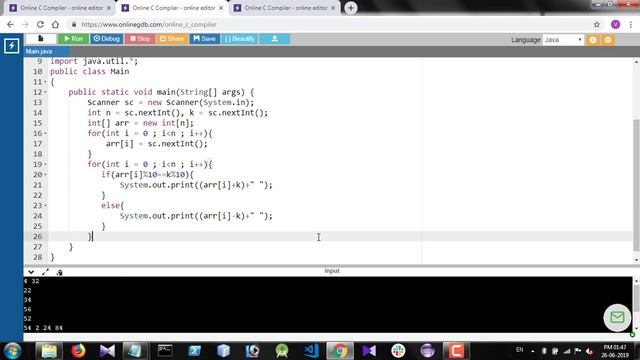This screenshot has height=360, width=640.
Task: Create a new file with the file icon
Action: pyautogui.click(x=41, y=39)
